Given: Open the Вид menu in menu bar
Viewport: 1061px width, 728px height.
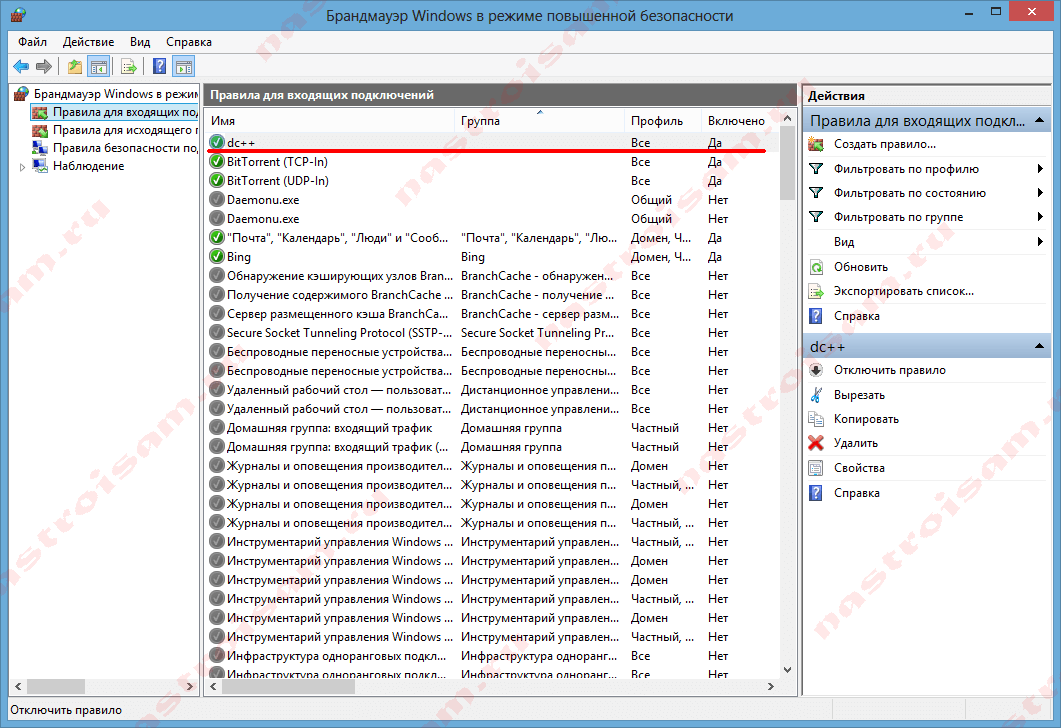Looking at the screenshot, I should tap(140, 42).
